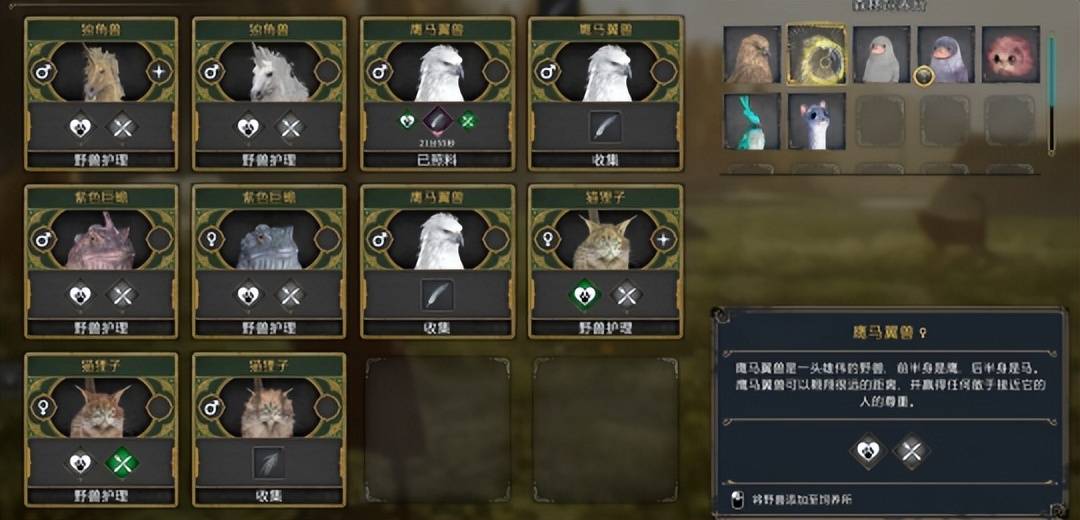Click 野兽护理 button on white unicorn card
The image size is (1080, 520).
coord(269,160)
